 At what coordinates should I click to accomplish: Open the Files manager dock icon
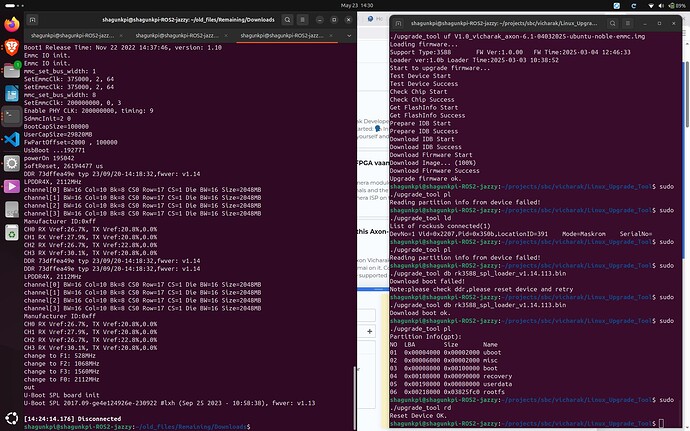click(12, 70)
